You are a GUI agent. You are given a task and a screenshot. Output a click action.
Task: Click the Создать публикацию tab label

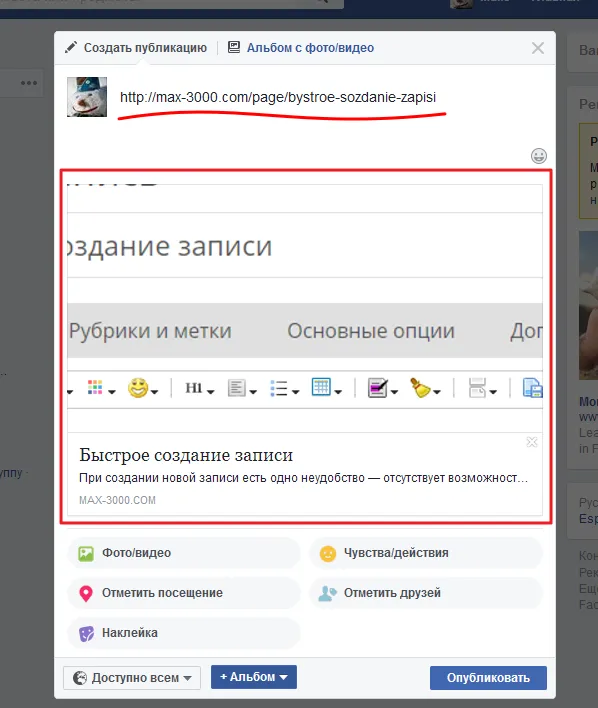pos(145,47)
